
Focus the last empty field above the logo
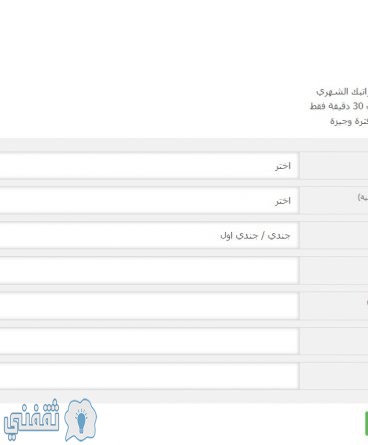(149, 376)
